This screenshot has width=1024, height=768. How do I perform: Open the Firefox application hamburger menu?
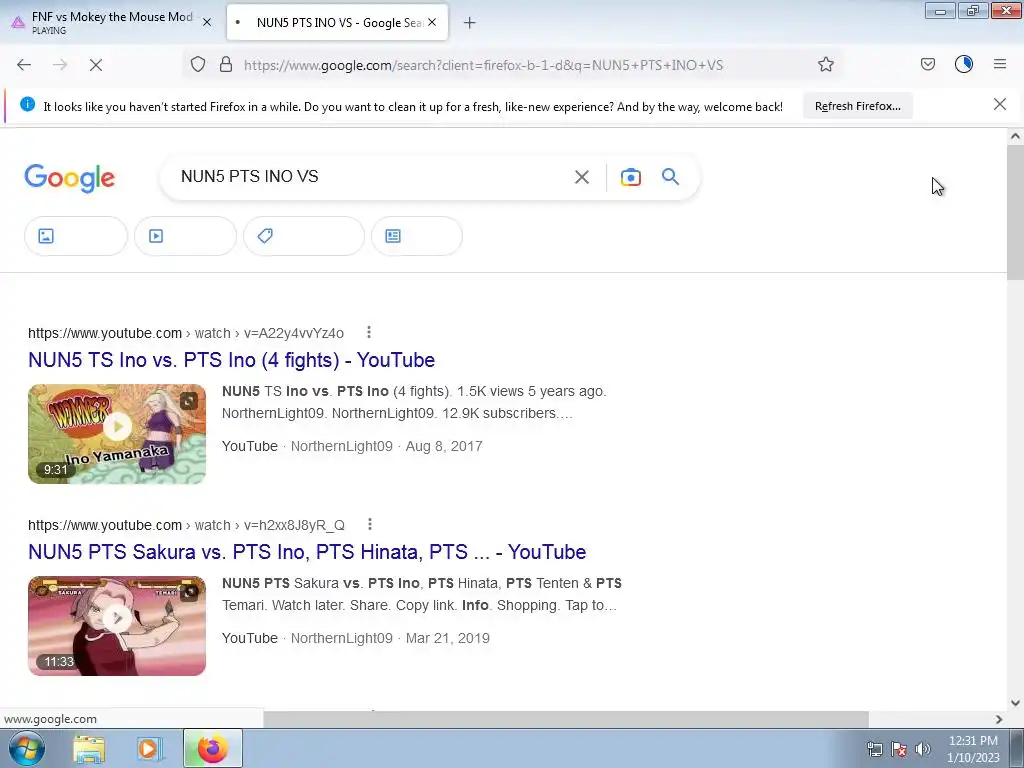[x=1000, y=64]
